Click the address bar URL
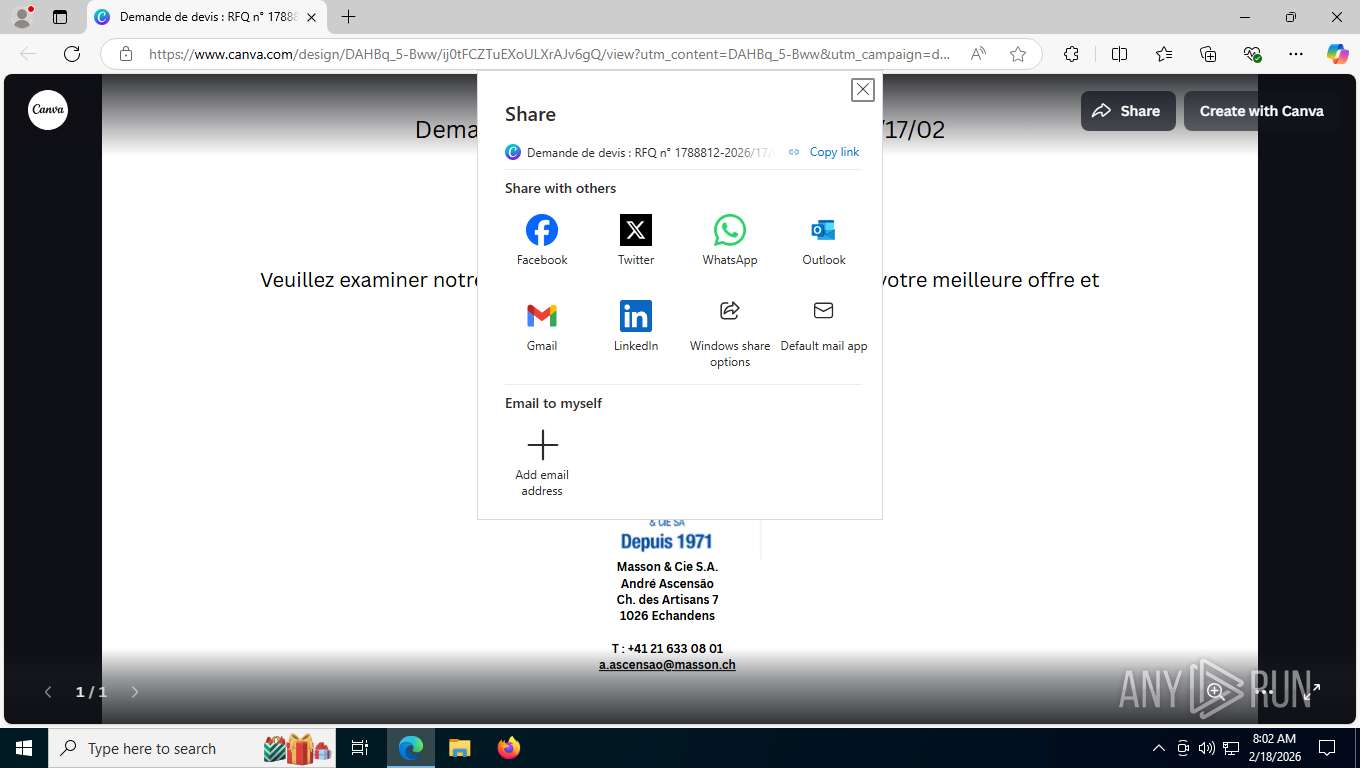This screenshot has width=1360, height=768. click(549, 54)
